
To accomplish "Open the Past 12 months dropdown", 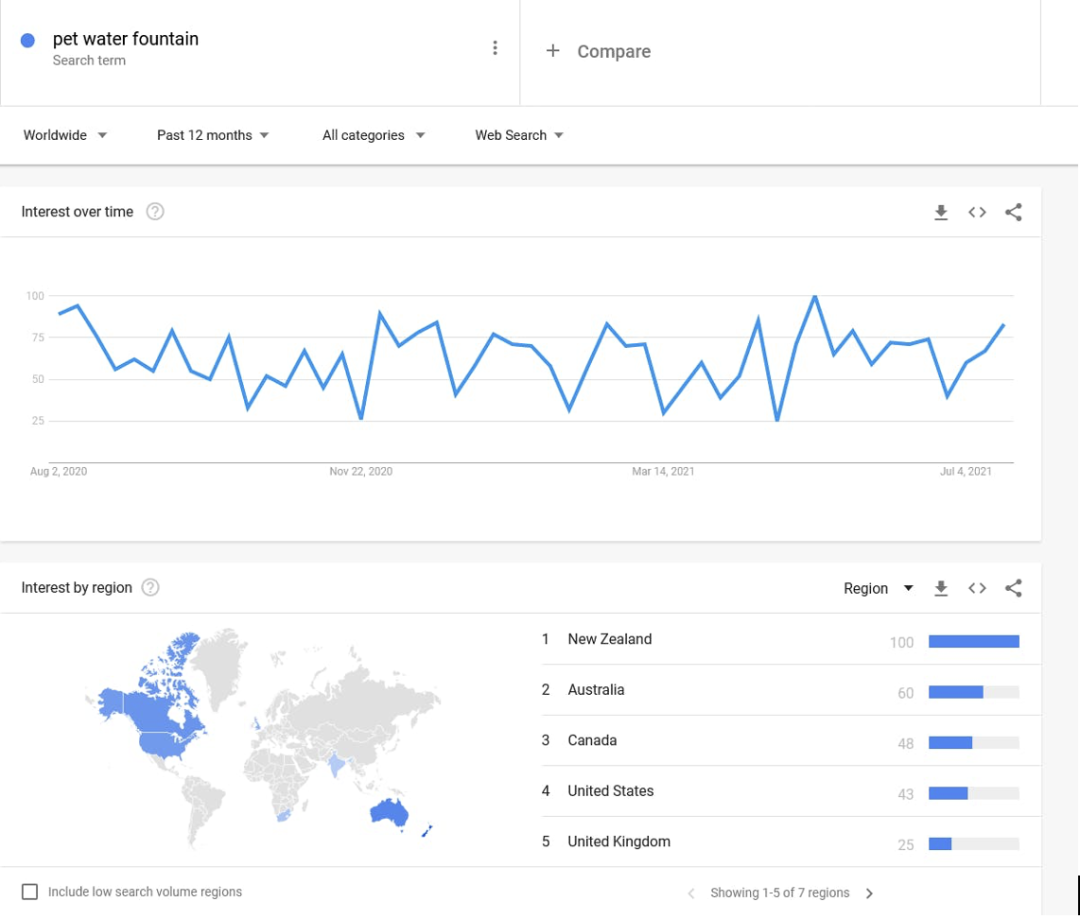I will coord(212,135).
